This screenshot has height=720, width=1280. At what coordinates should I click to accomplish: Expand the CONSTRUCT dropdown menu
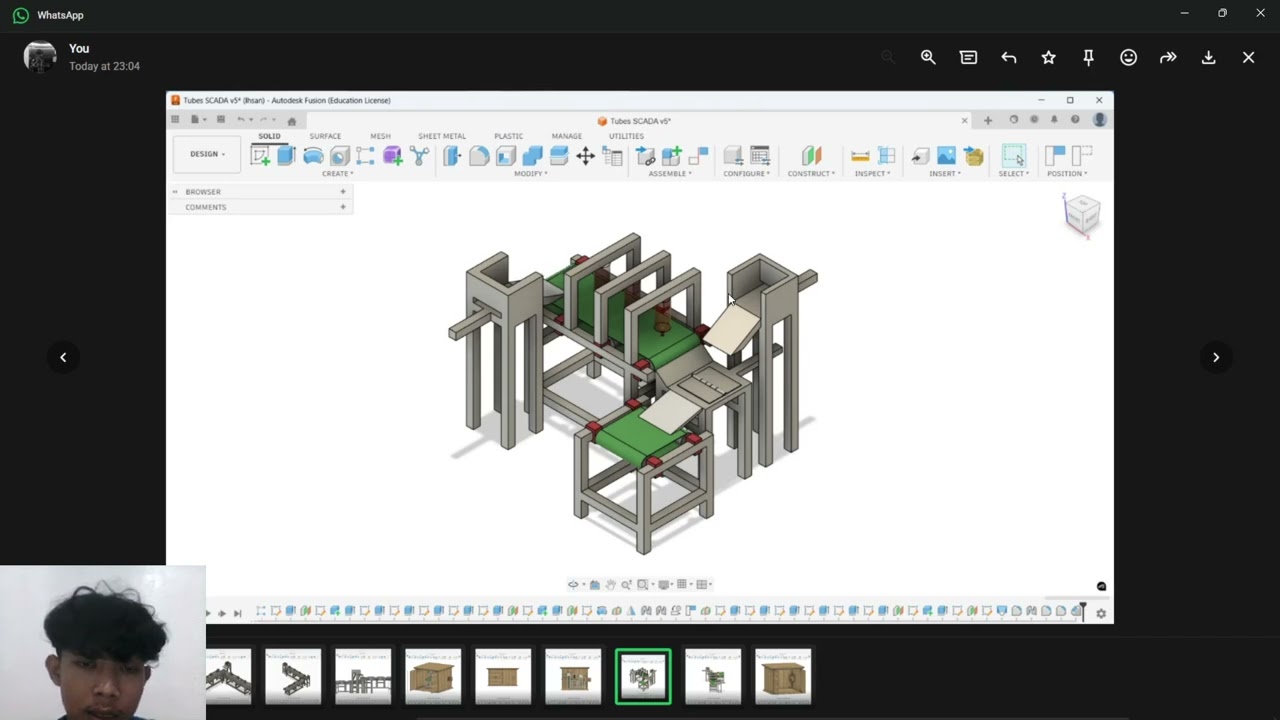(811, 174)
